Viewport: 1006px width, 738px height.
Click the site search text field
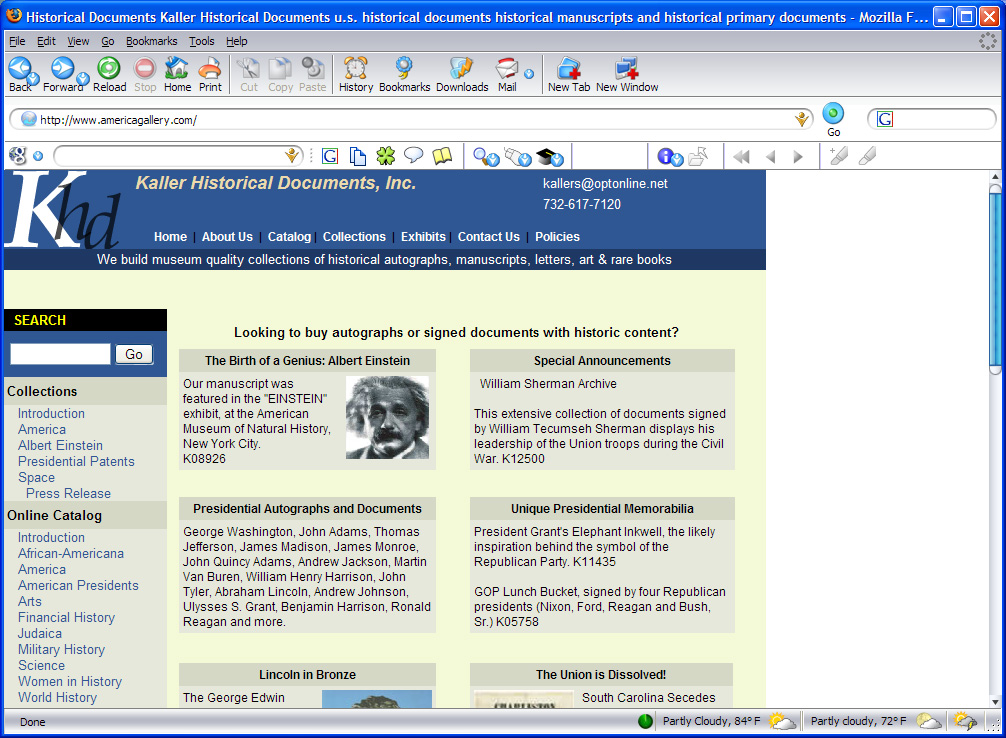(x=60, y=354)
